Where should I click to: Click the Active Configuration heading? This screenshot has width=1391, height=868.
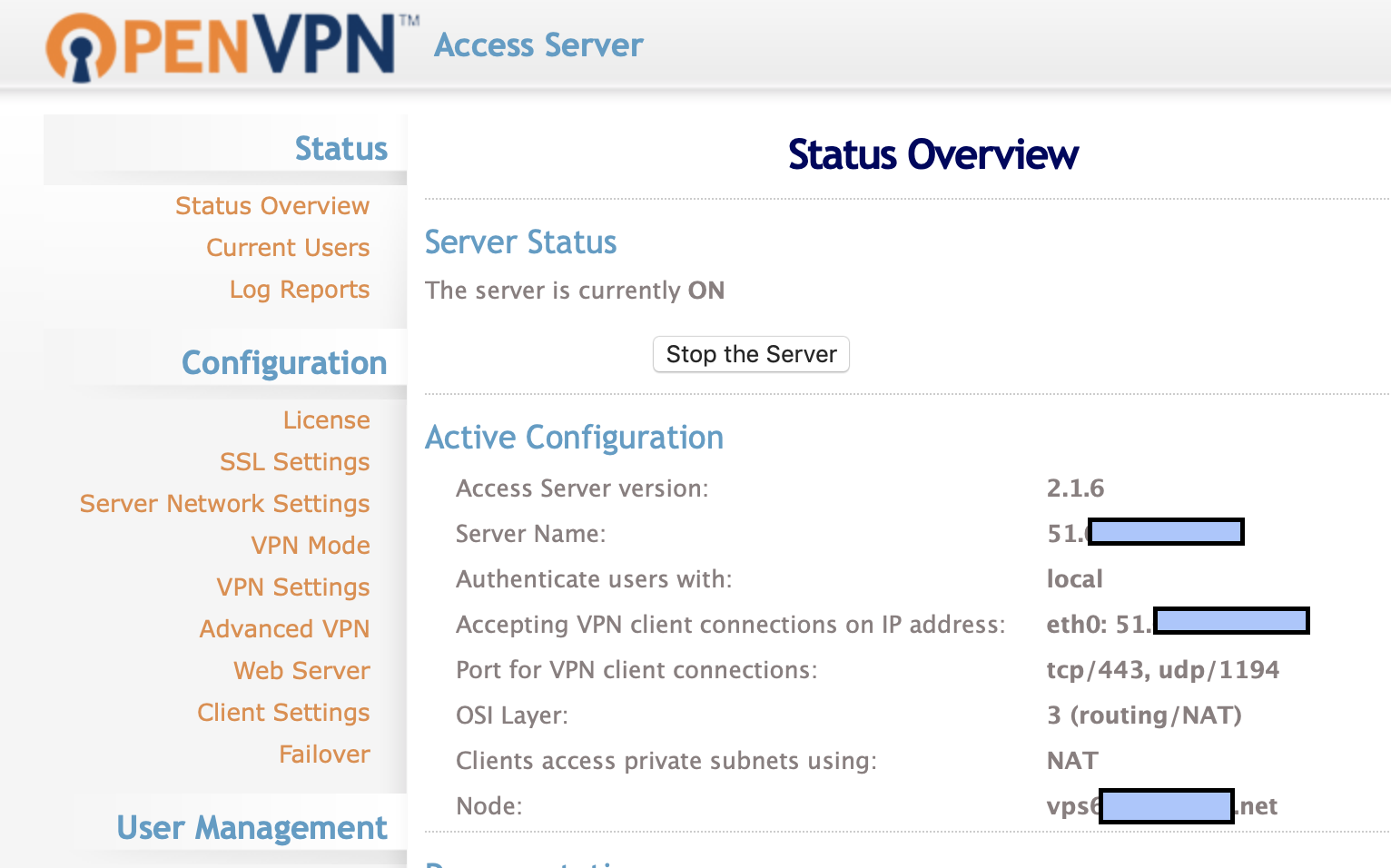tap(575, 438)
